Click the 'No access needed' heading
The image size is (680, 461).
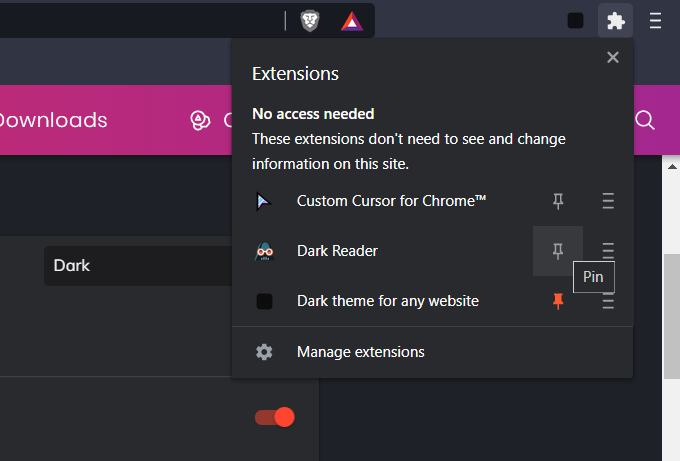pyautogui.click(x=313, y=114)
